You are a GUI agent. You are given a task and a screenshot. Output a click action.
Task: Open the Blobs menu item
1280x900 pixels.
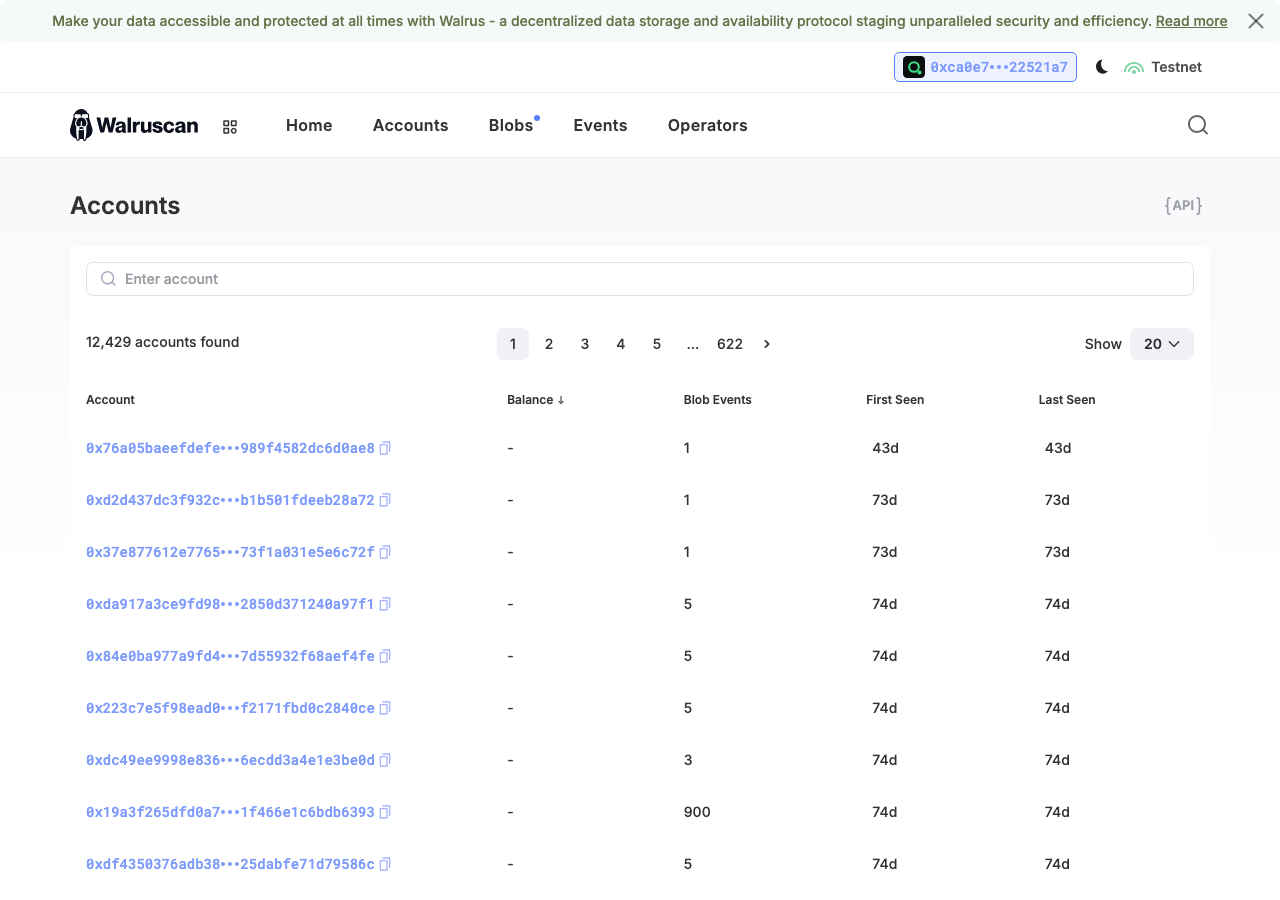click(511, 125)
